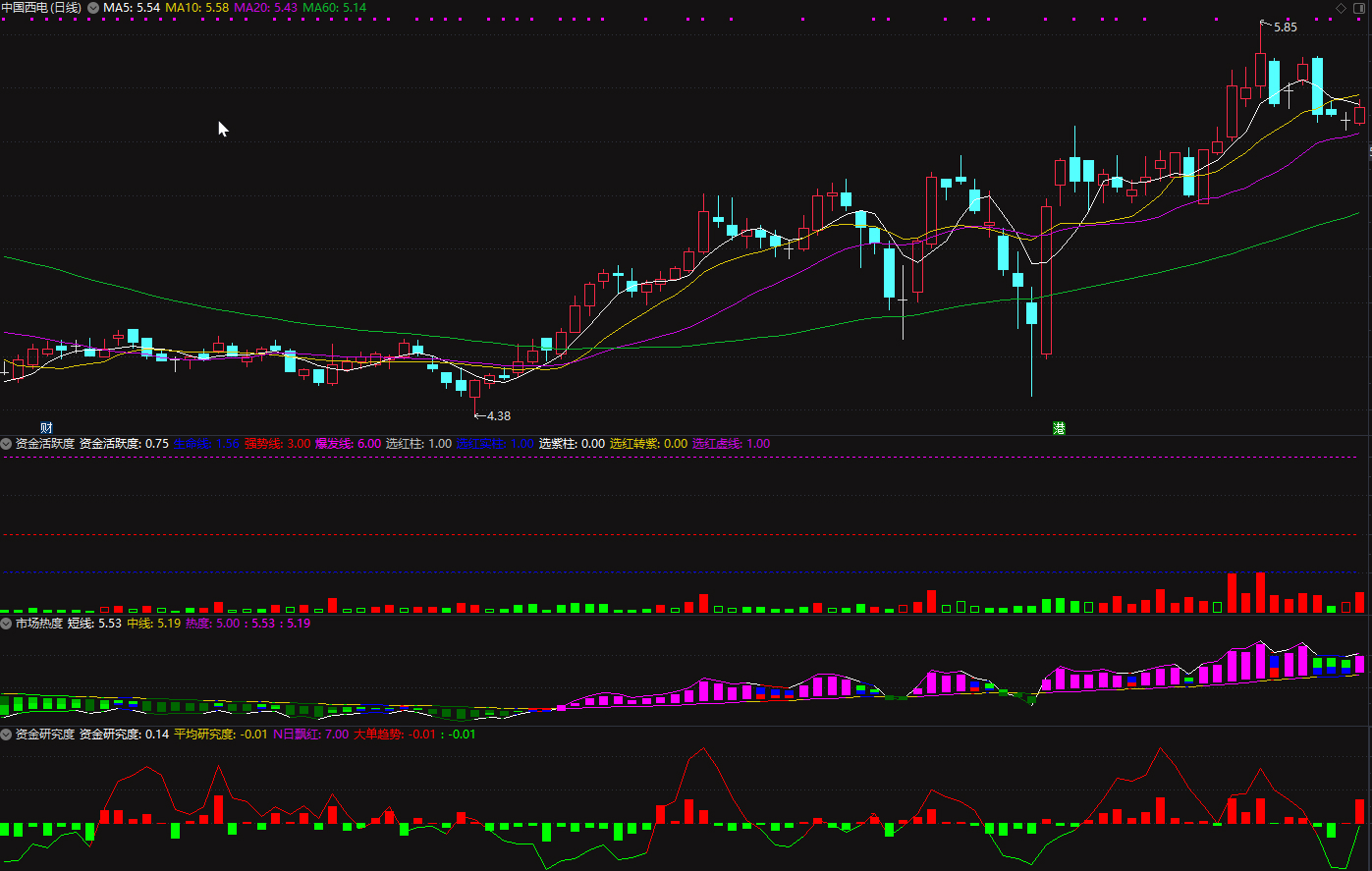Click the 资金研究度 indicator name
1372x871 pixels.
click(45, 735)
